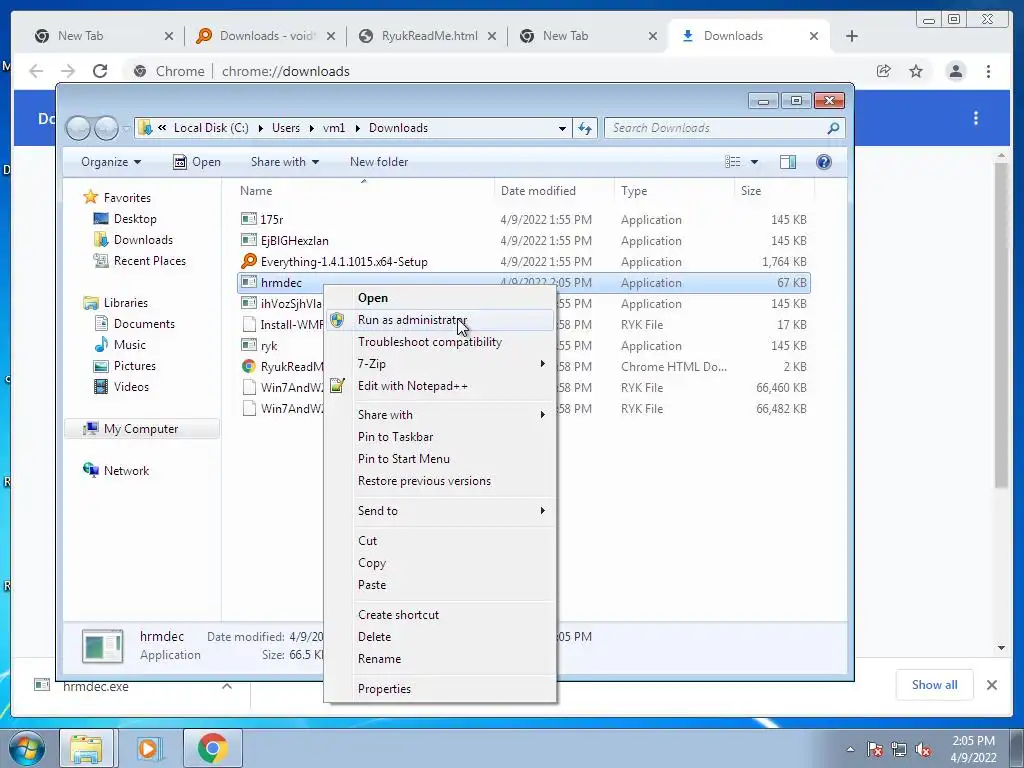1024x768 pixels.
Task: Click the Explorer forward navigation arrow
Action: pyautogui.click(x=106, y=128)
